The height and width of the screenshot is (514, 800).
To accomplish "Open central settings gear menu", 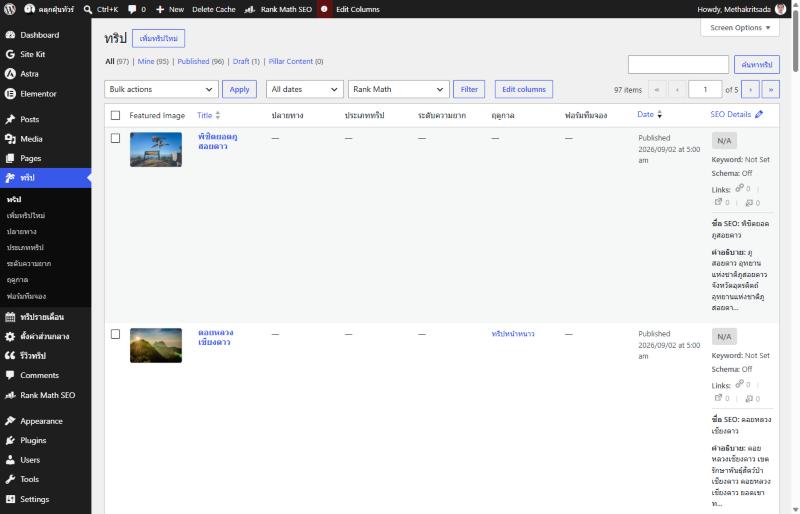I will [x=45, y=336].
